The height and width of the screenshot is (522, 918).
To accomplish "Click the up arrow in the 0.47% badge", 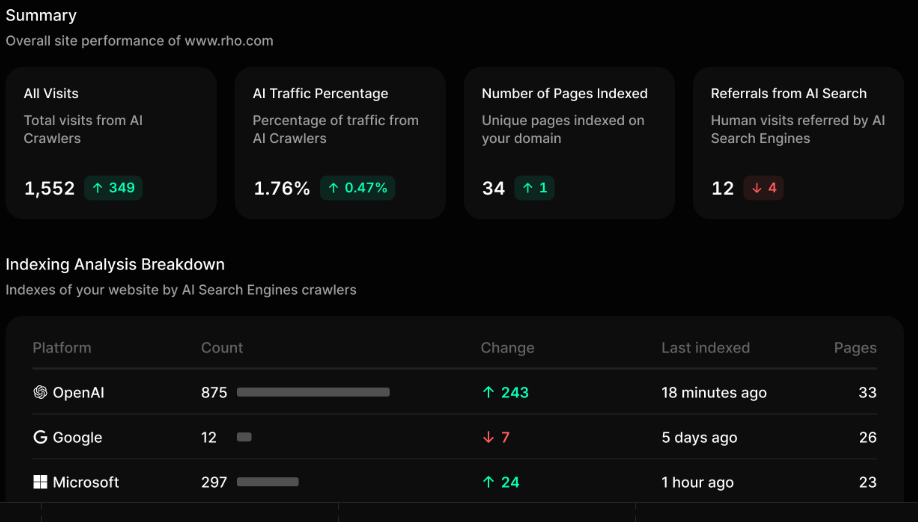I will click(x=334, y=188).
